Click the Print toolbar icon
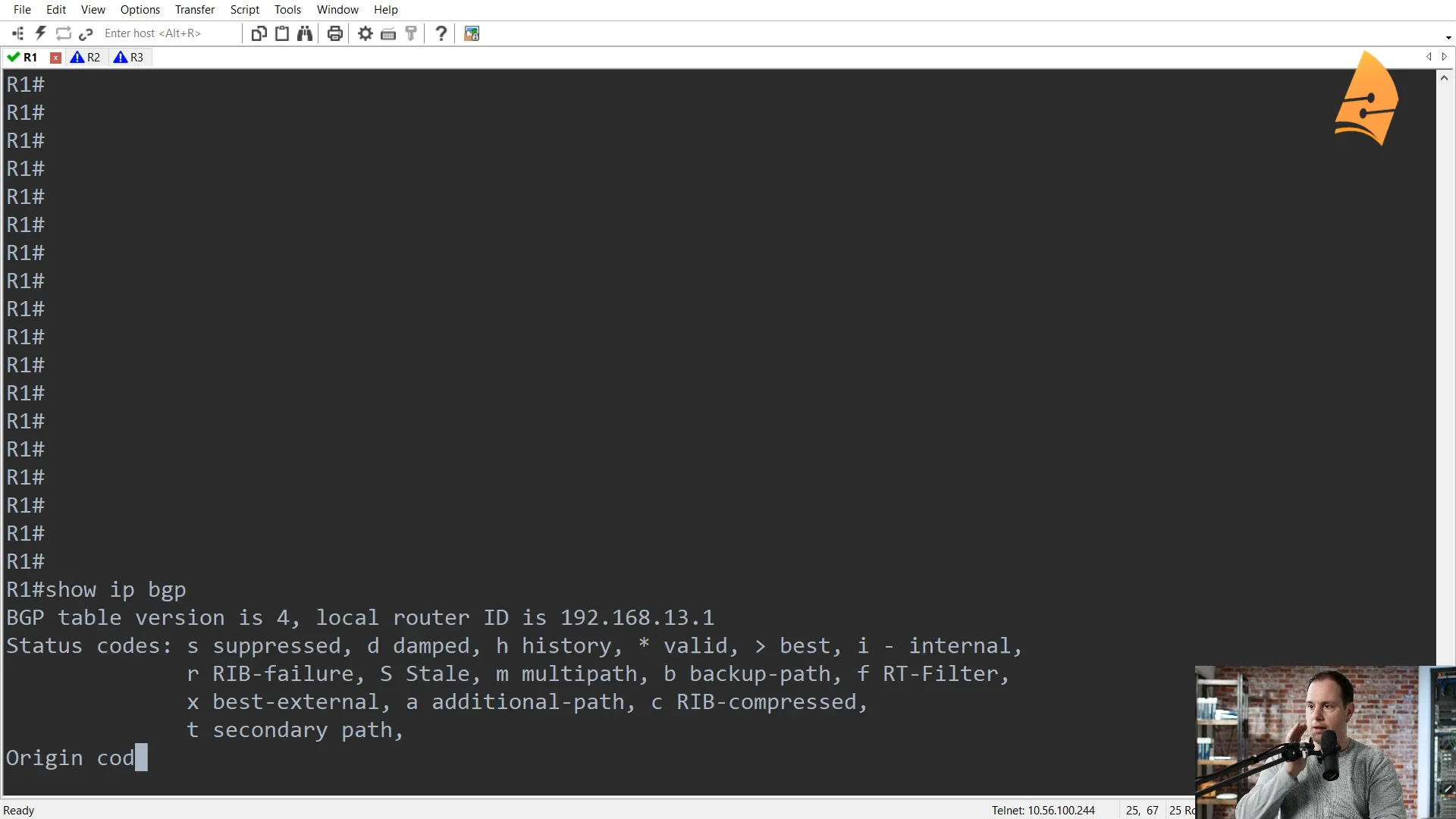The image size is (1456, 819). pos(335,33)
